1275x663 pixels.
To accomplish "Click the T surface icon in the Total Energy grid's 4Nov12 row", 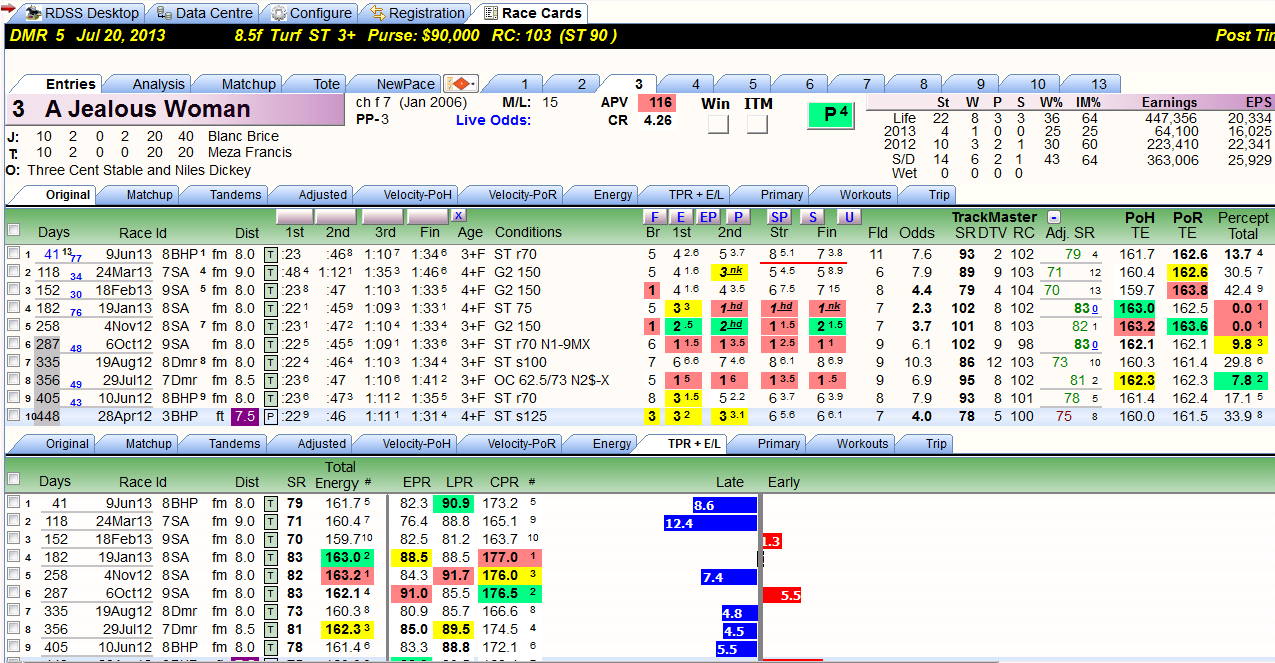I will click(x=271, y=575).
